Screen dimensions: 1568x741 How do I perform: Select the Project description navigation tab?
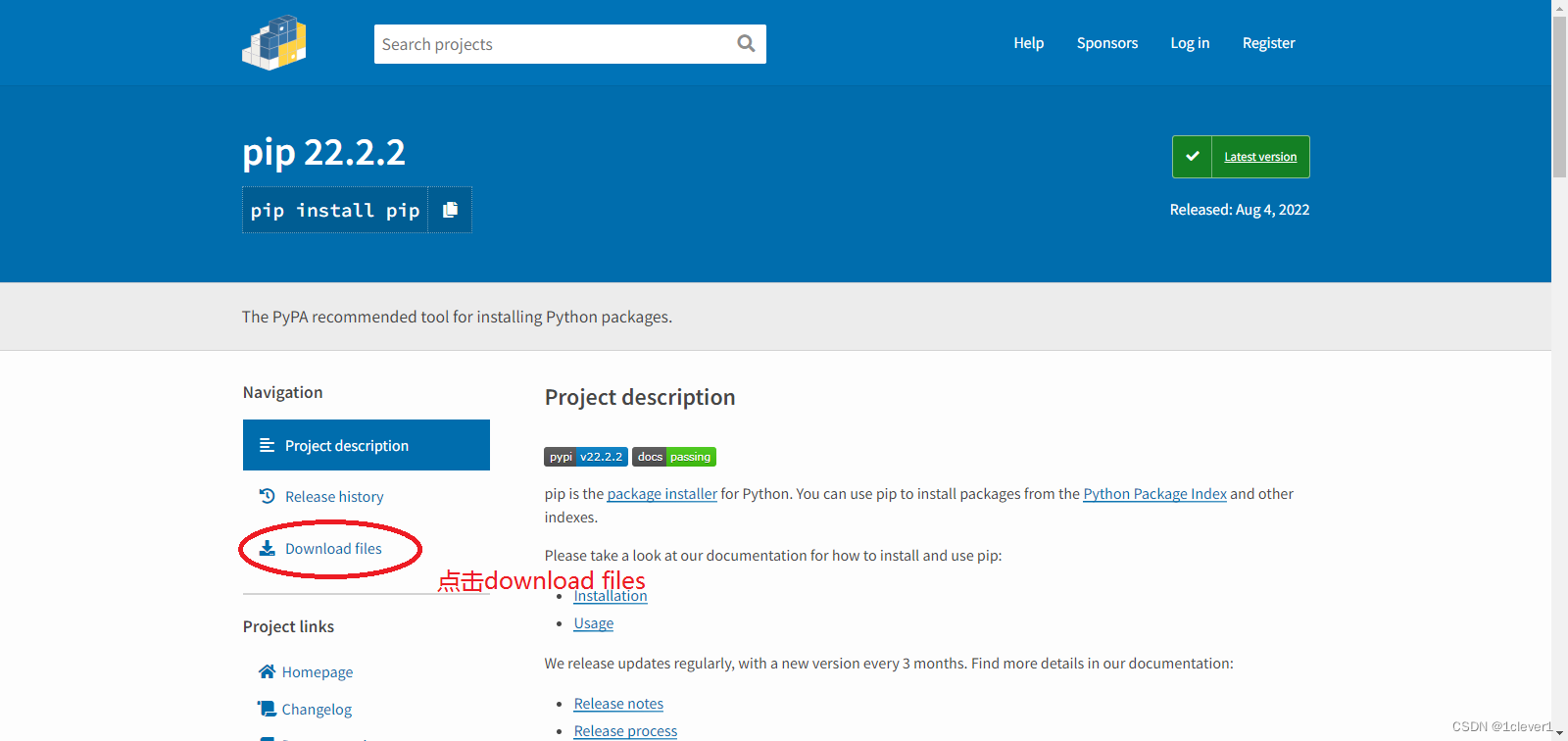tap(367, 445)
